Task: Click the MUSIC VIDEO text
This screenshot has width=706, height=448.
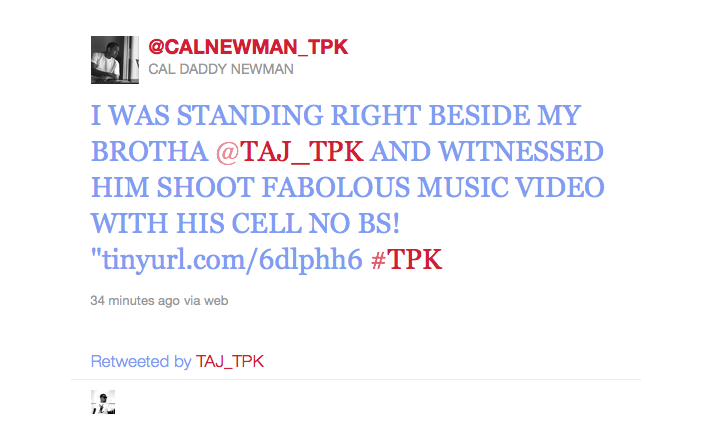Action: pos(511,187)
